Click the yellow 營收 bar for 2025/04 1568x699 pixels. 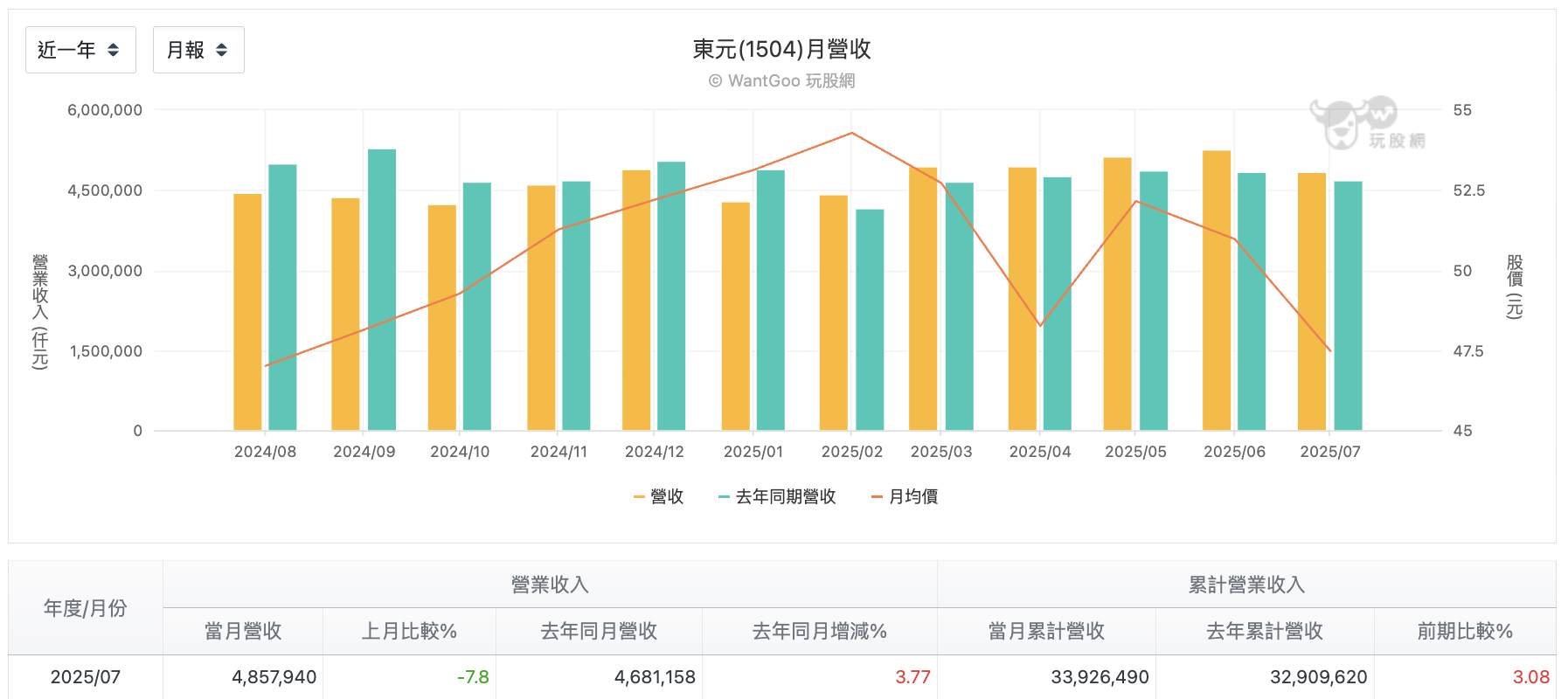pyautogui.click(x=1023, y=299)
